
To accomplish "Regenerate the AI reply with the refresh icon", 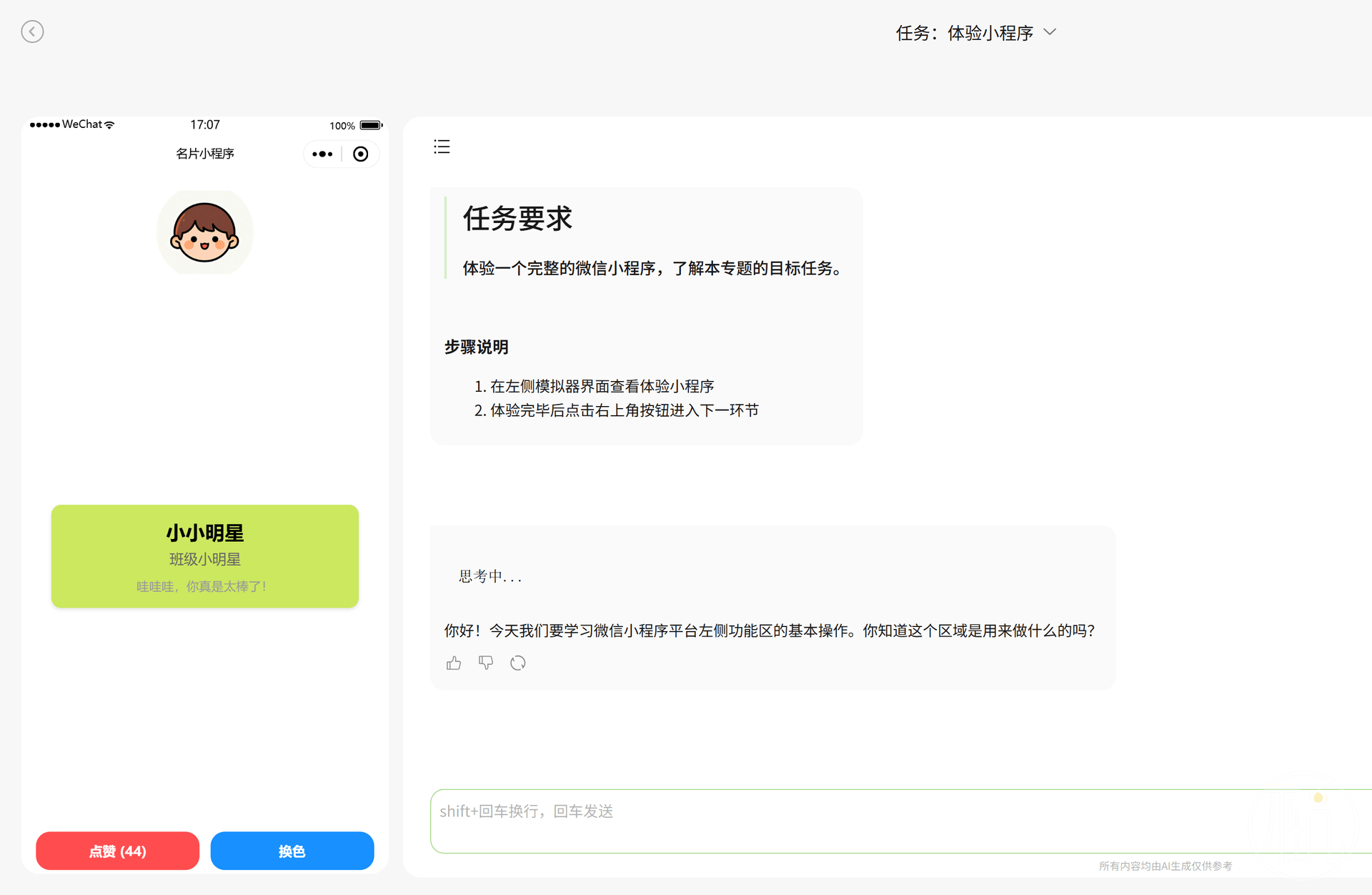I will (518, 663).
